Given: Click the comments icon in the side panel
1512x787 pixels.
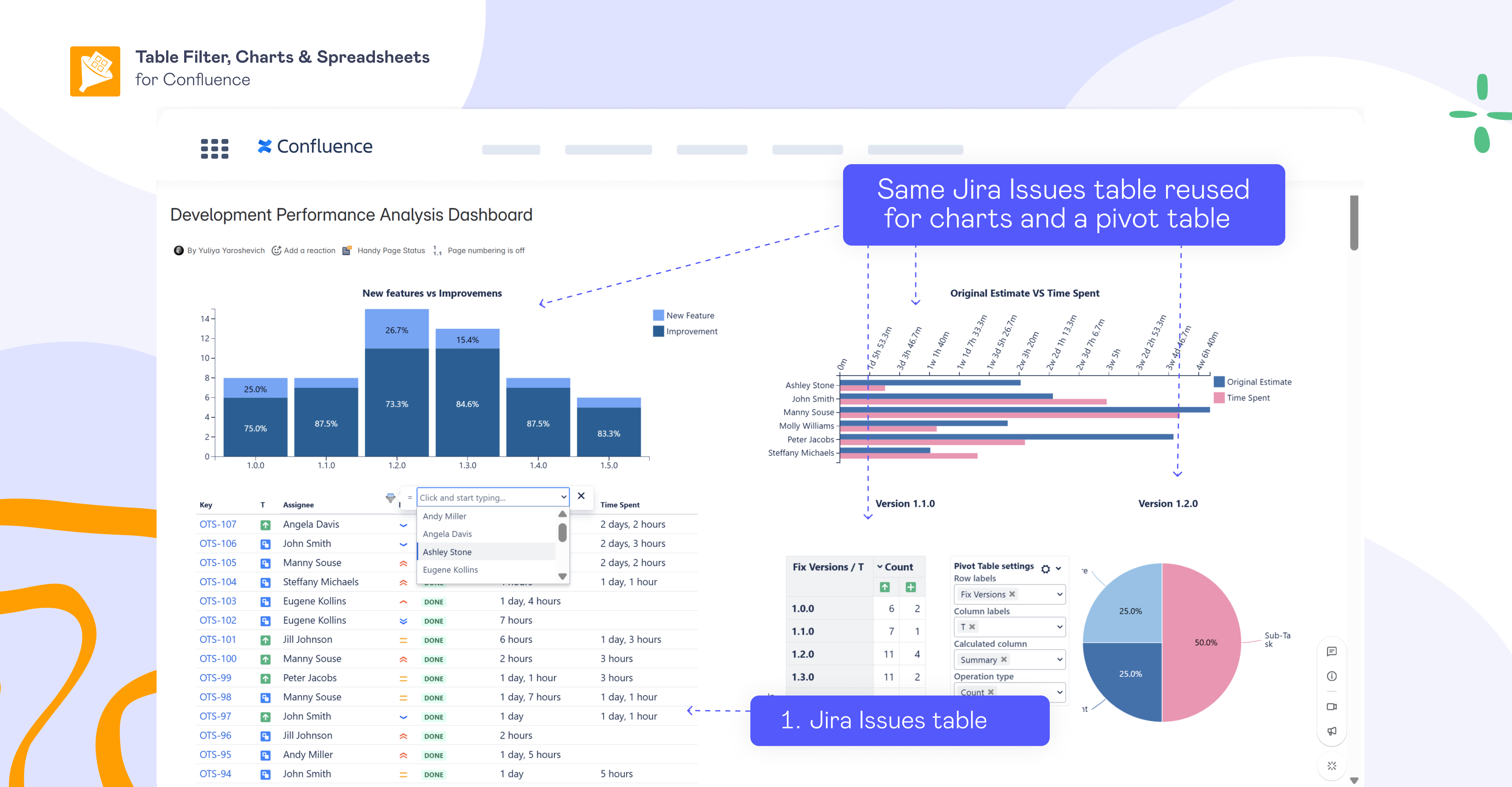Looking at the screenshot, I should click(1331, 651).
